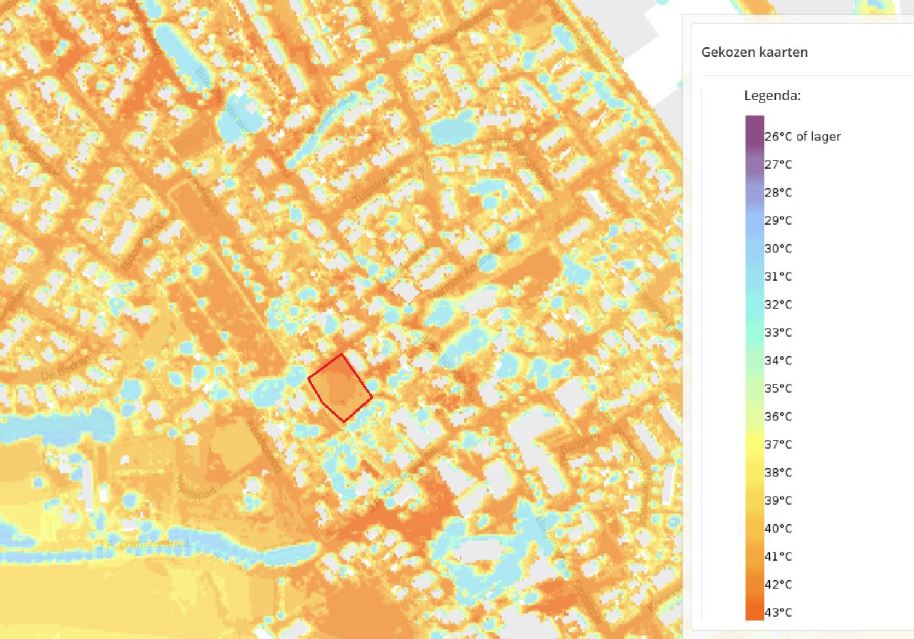Screen dimensions: 914x639
Task: Click the 29°C legend label
Action: 778,220
